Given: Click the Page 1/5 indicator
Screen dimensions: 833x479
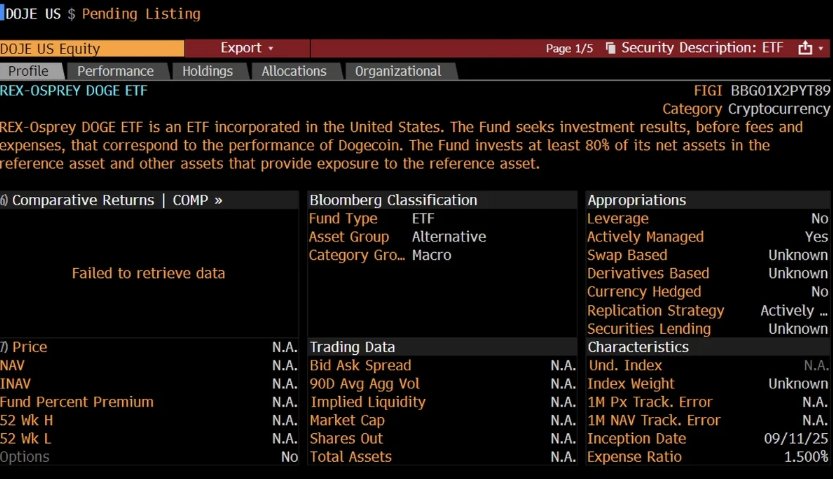Looking at the screenshot, I should tap(569, 48).
